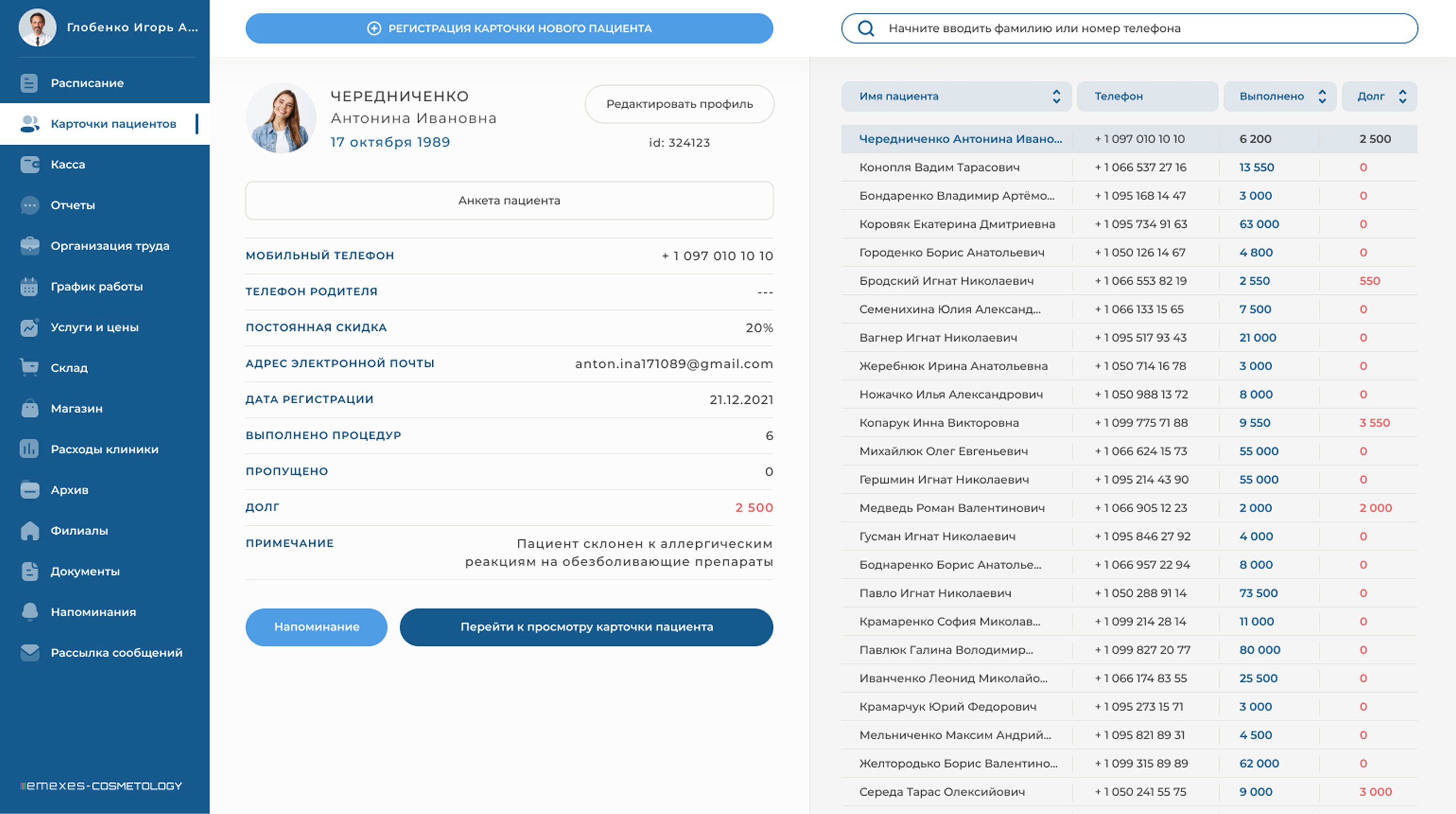Image resolution: width=1456 pixels, height=814 pixels.
Task: Click the house icon for Филиалы
Action: coord(30,531)
